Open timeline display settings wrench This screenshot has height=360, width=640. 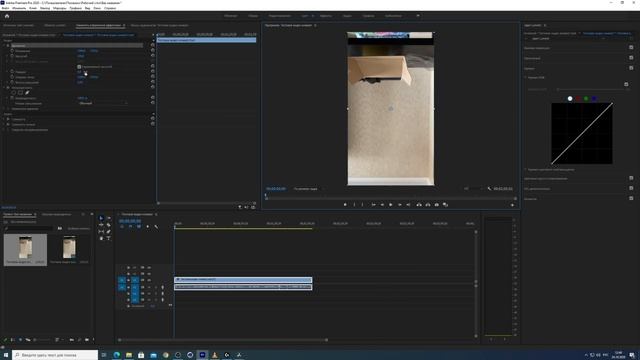tap(156, 227)
